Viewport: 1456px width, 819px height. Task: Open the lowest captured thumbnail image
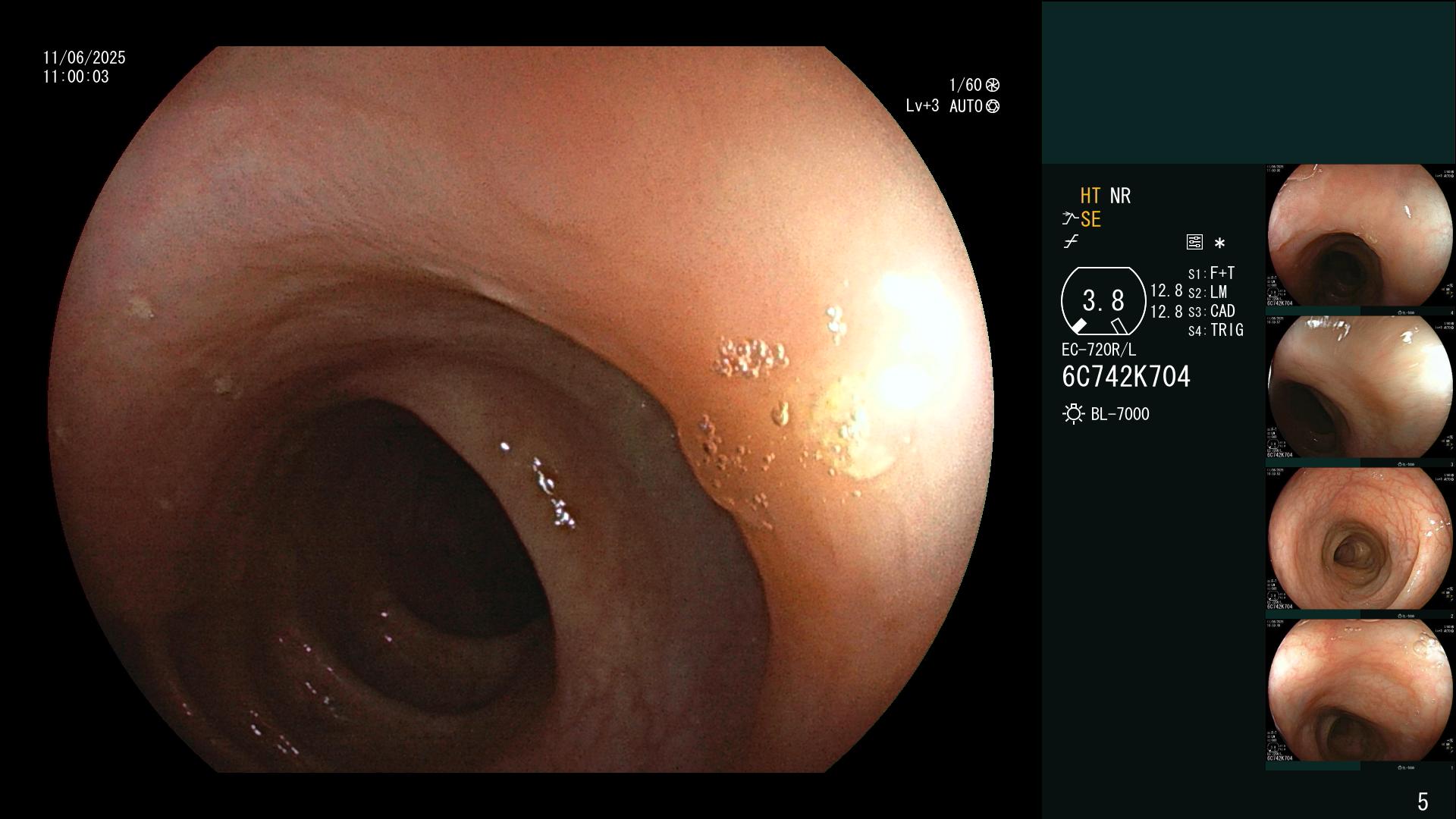click(1360, 690)
